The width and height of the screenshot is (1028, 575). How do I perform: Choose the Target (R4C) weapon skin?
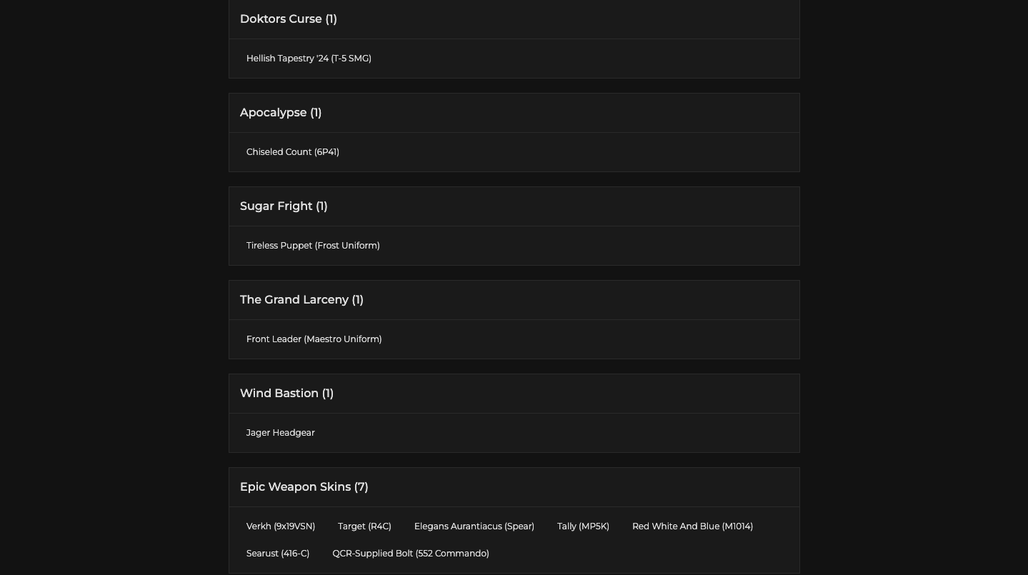[365, 526]
